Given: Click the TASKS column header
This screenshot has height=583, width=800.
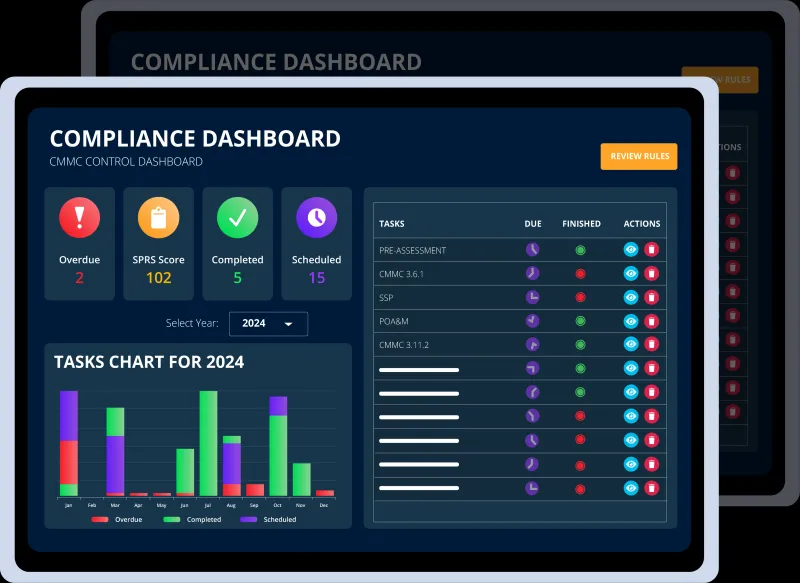Looking at the screenshot, I should click(x=391, y=223).
